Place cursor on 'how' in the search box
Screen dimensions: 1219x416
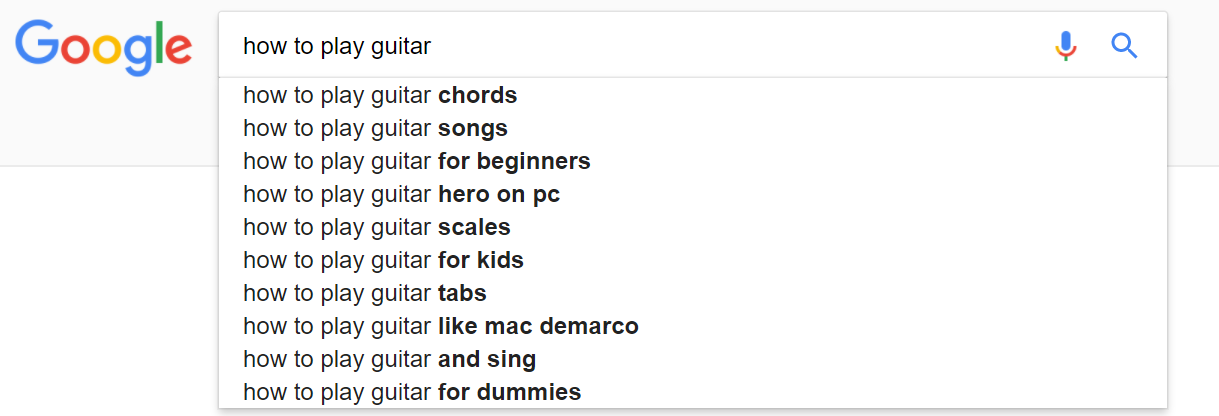pos(264,46)
